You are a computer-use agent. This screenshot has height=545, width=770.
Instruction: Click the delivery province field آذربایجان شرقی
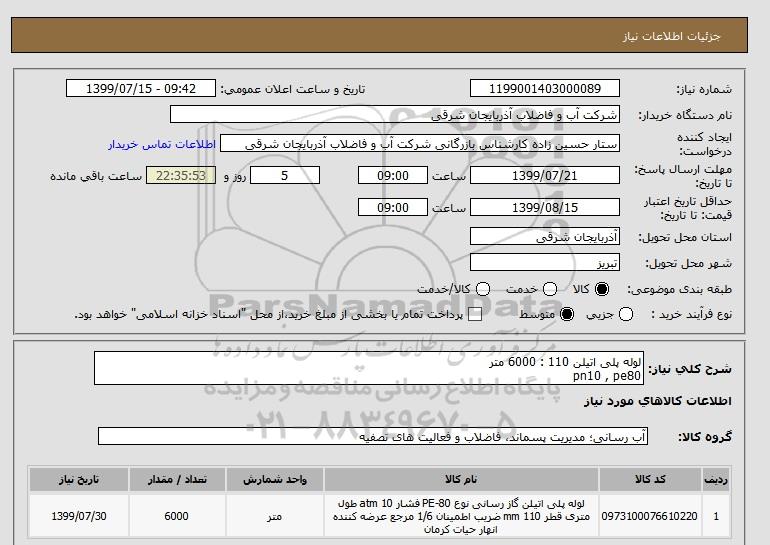point(545,237)
